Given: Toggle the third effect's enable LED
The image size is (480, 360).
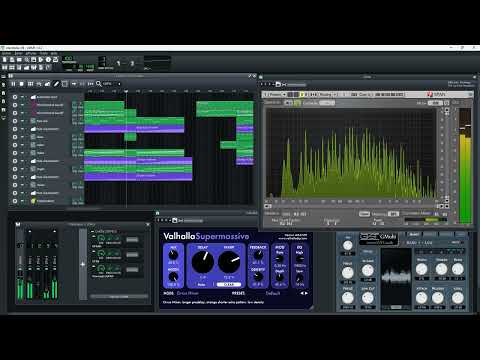Looking at the screenshot, I should (x=94, y=266).
